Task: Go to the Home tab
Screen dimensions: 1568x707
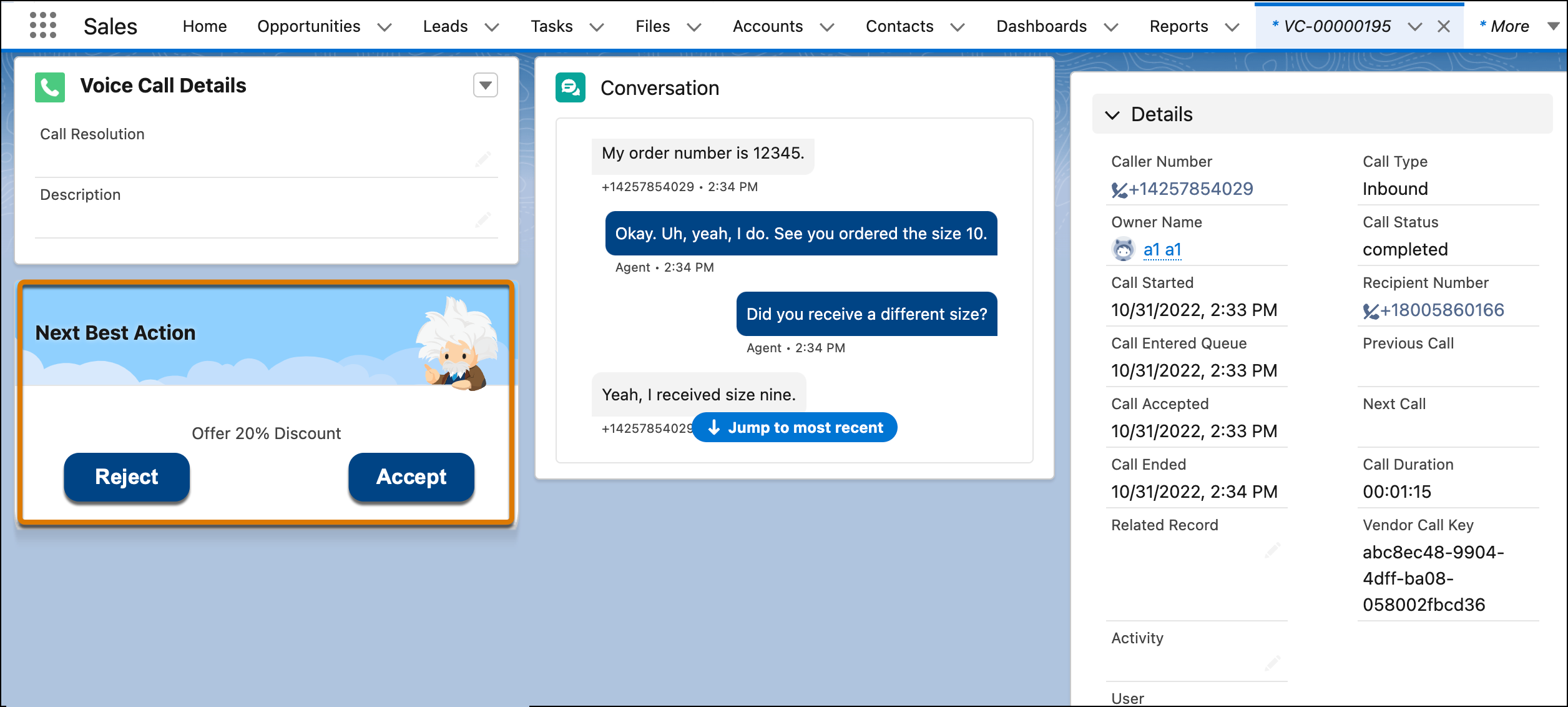Action: [205, 26]
